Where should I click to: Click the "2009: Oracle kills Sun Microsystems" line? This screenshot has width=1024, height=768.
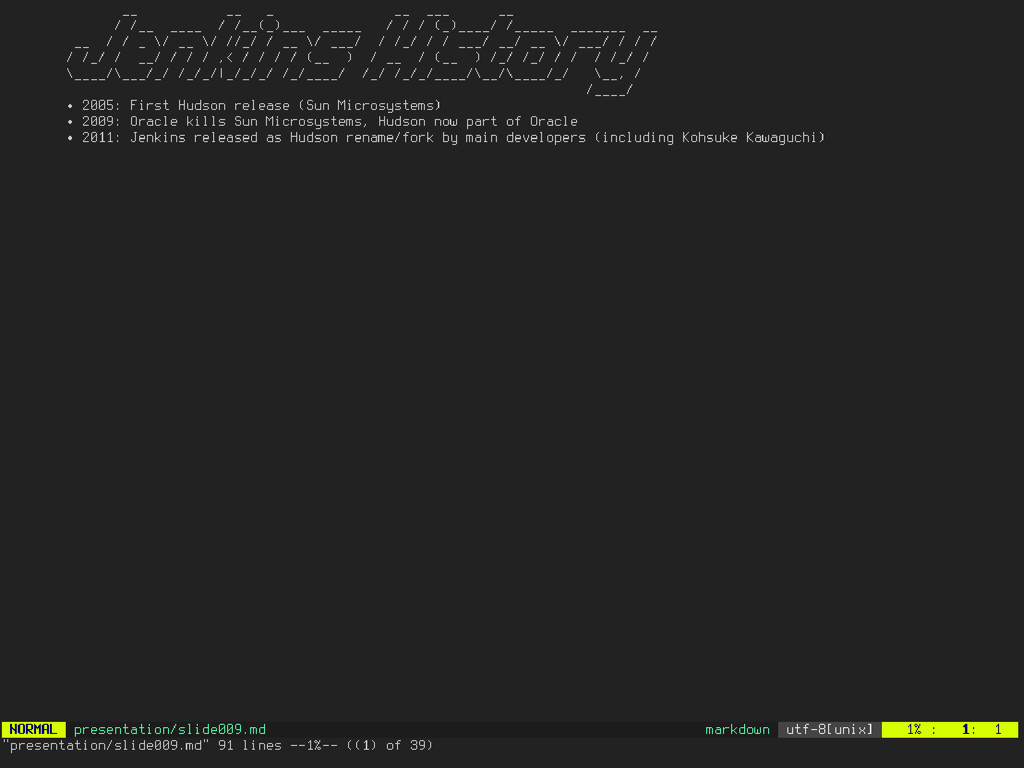[x=322, y=121]
